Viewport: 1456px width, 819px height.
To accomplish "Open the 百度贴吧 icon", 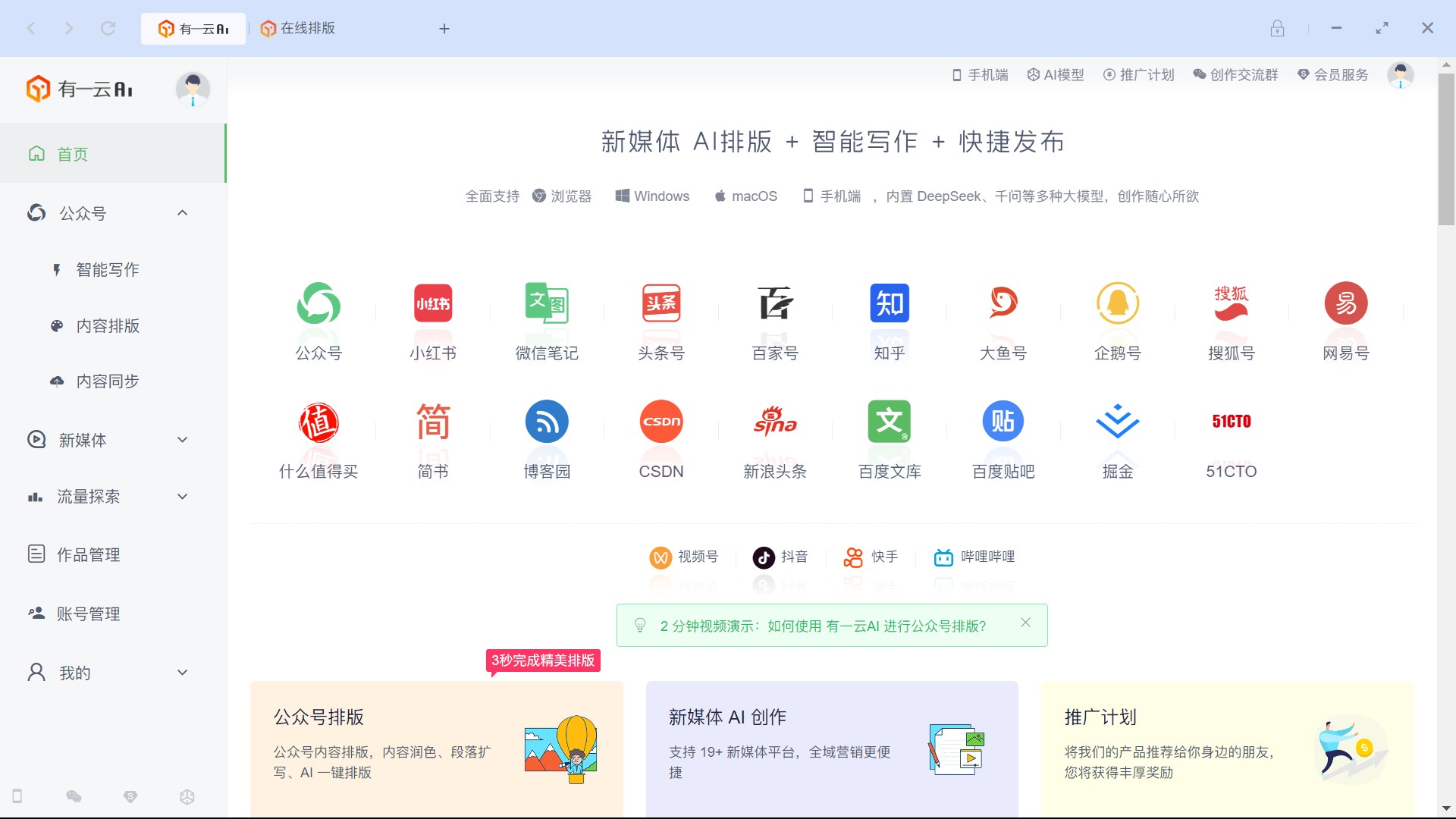I will point(1003,422).
